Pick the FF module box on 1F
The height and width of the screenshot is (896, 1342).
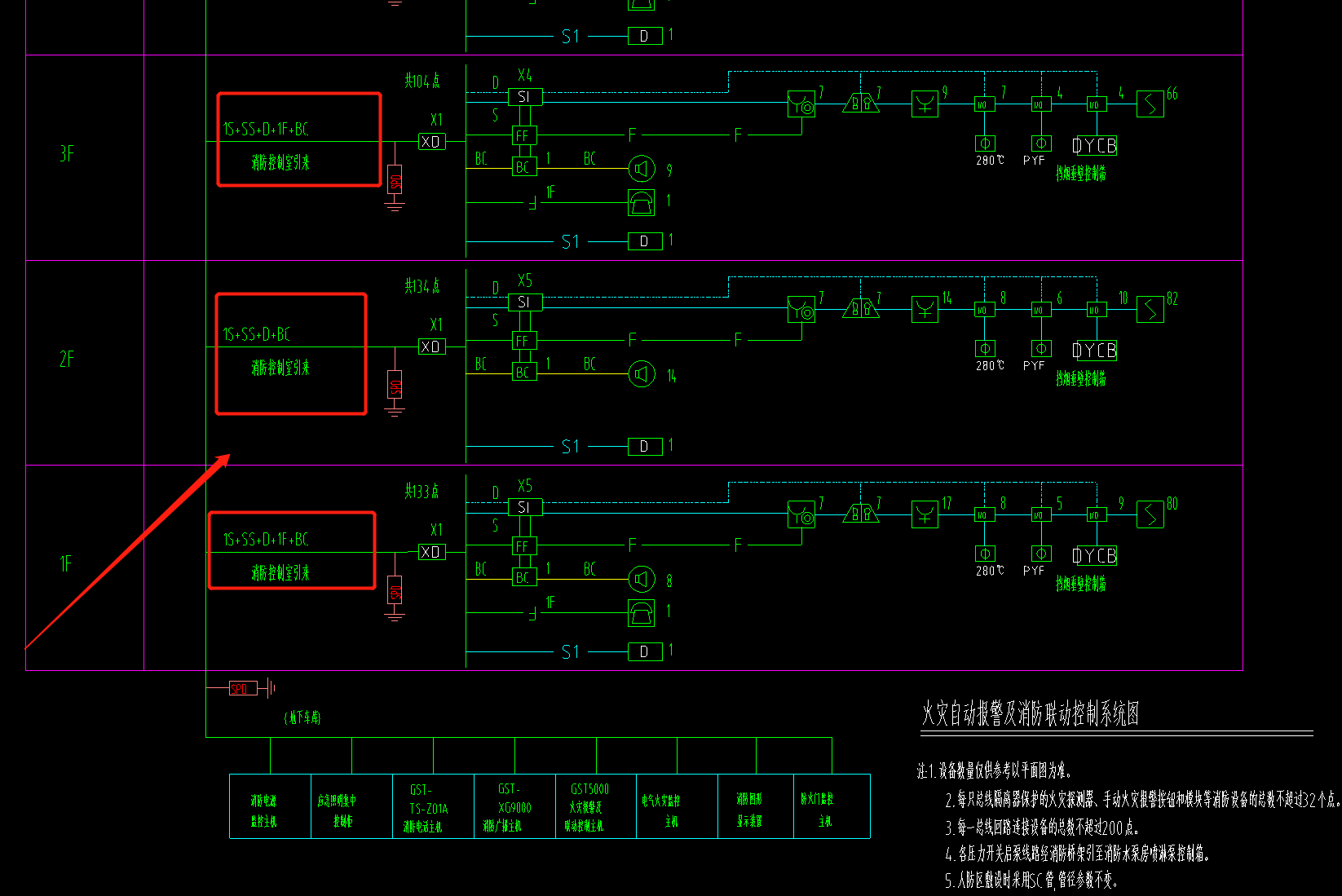523,546
